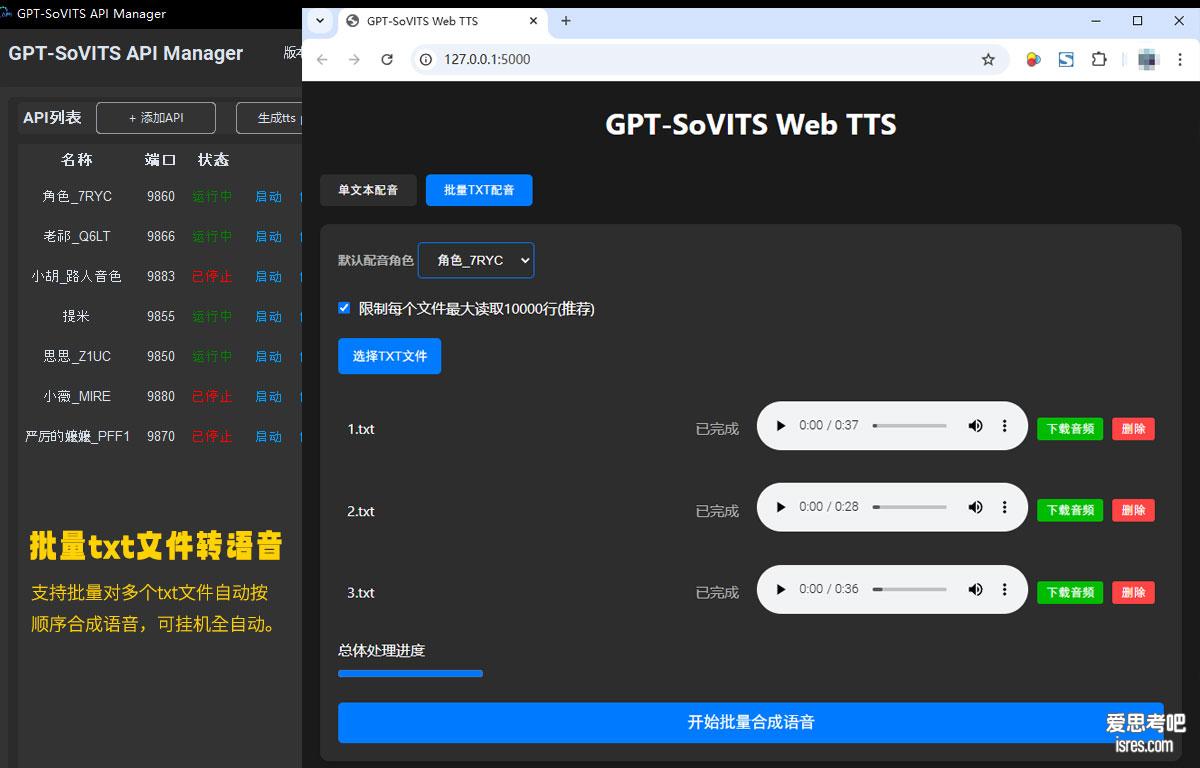Open the 默认配音角色 dropdown
This screenshot has width=1200, height=768.
click(x=476, y=260)
